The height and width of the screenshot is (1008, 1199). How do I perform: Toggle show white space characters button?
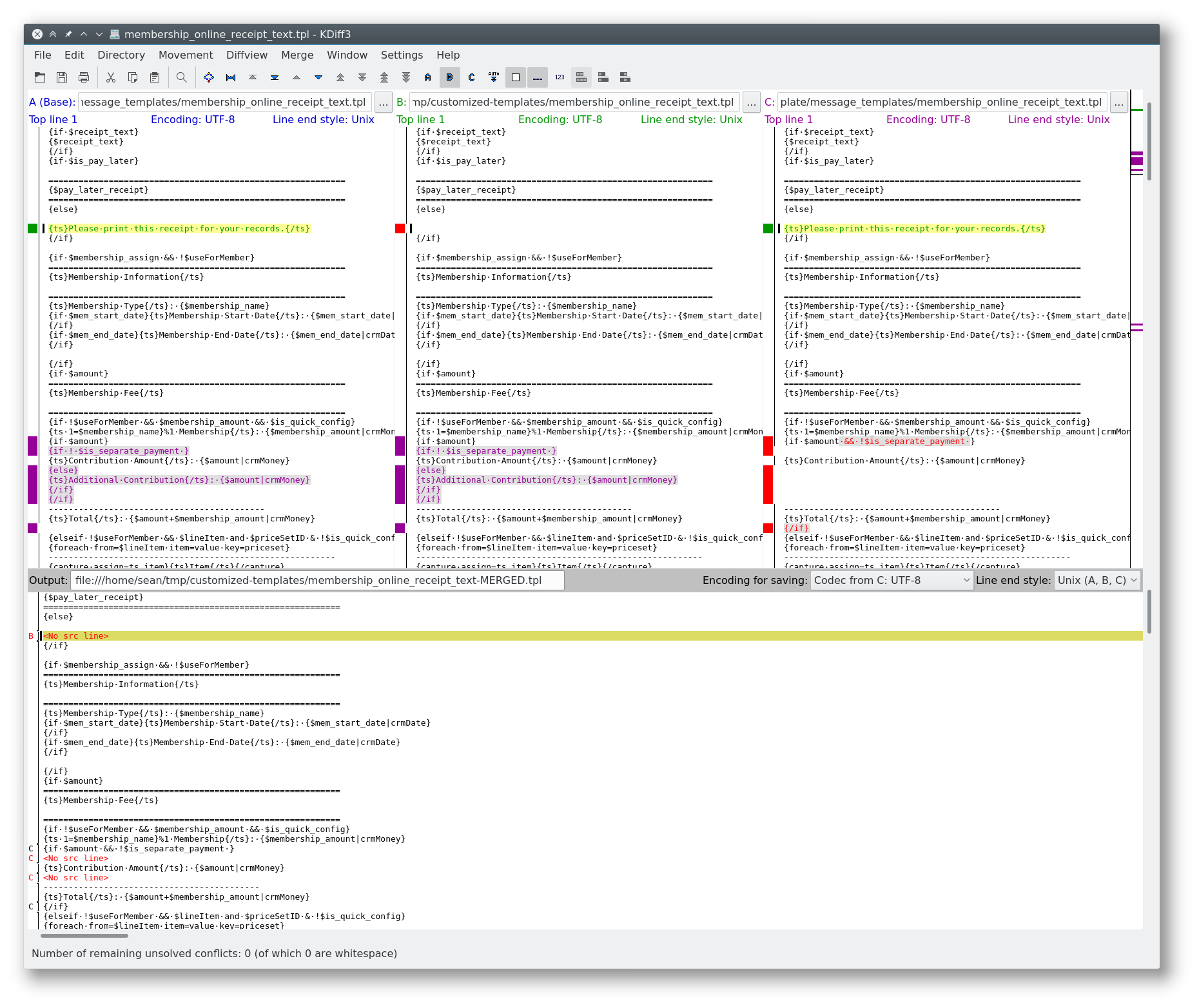538,77
